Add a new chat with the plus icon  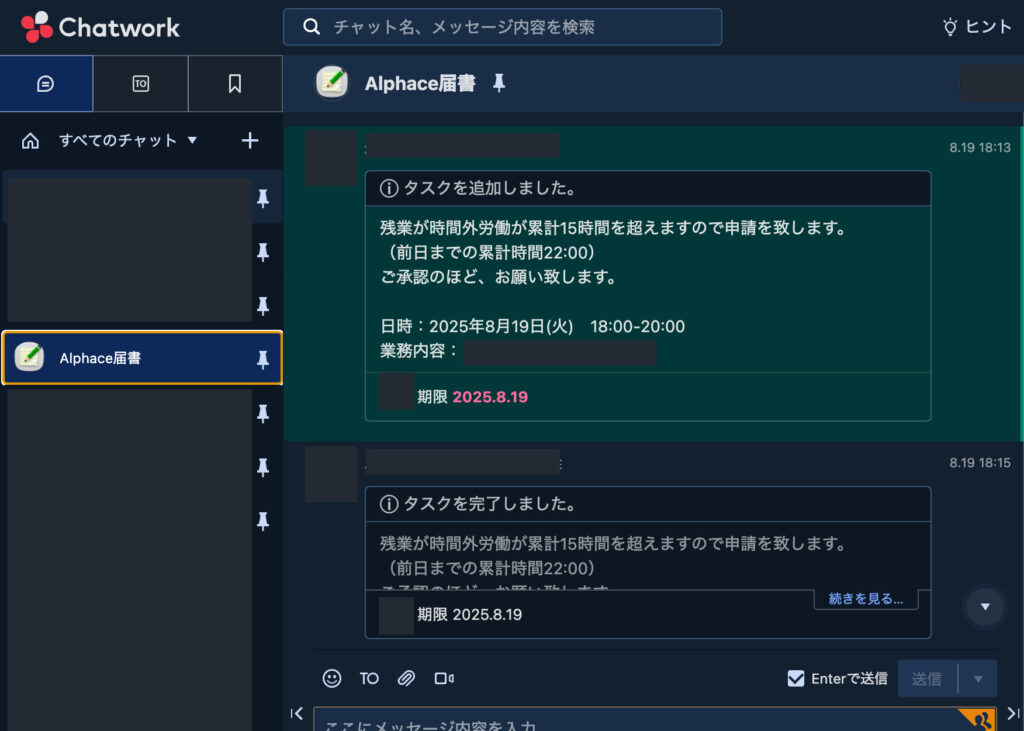tap(250, 140)
